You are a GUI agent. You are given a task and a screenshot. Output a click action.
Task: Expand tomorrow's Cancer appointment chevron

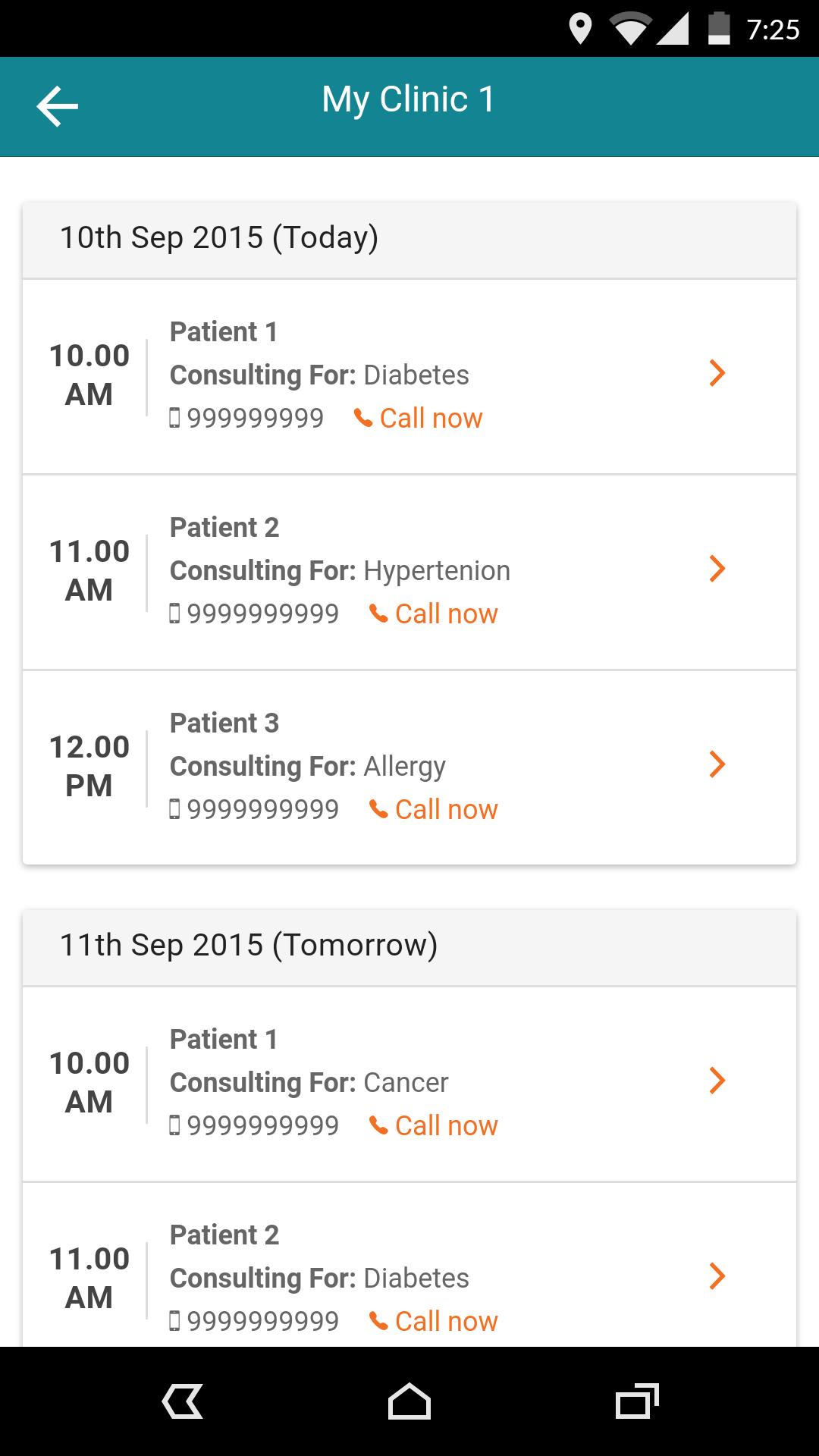[717, 1081]
